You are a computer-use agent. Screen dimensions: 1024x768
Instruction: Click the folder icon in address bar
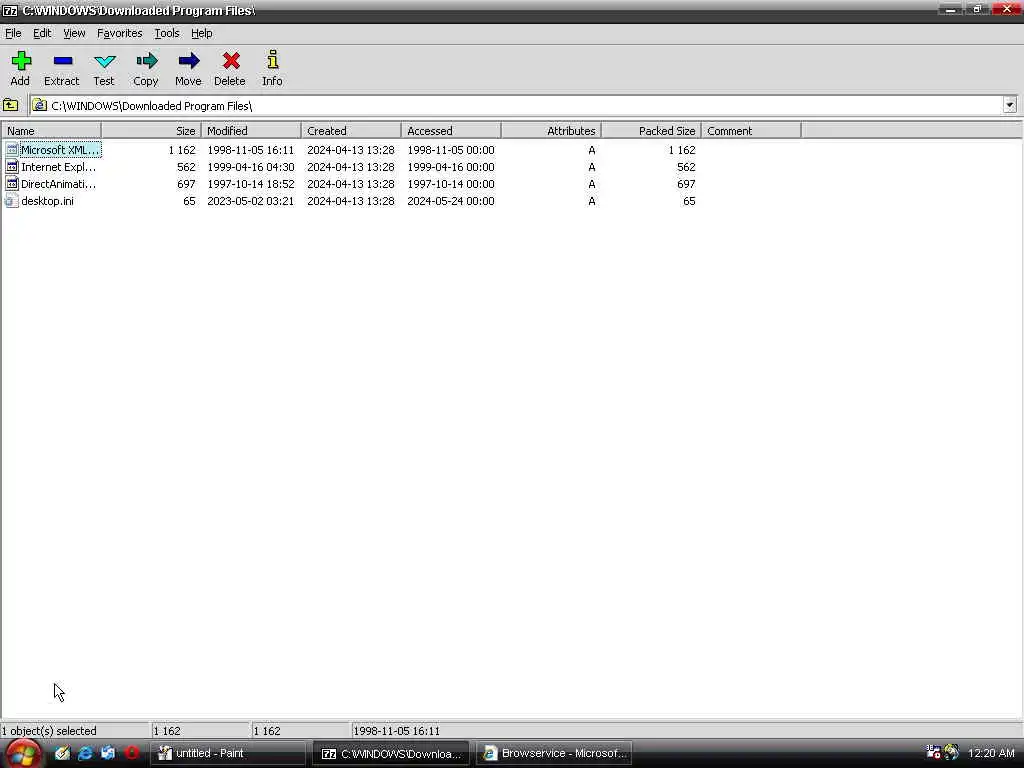[40, 105]
